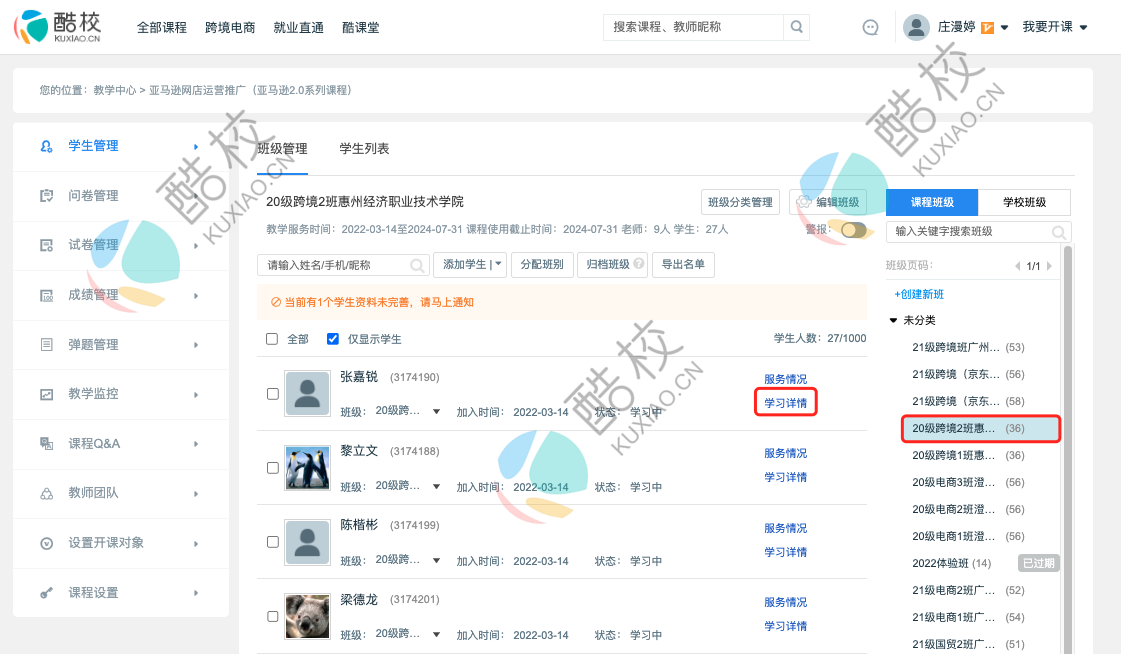The height and width of the screenshot is (654, 1121).
Task: Open 张嘉锐's avatar thumbnail
Action: click(x=307, y=394)
